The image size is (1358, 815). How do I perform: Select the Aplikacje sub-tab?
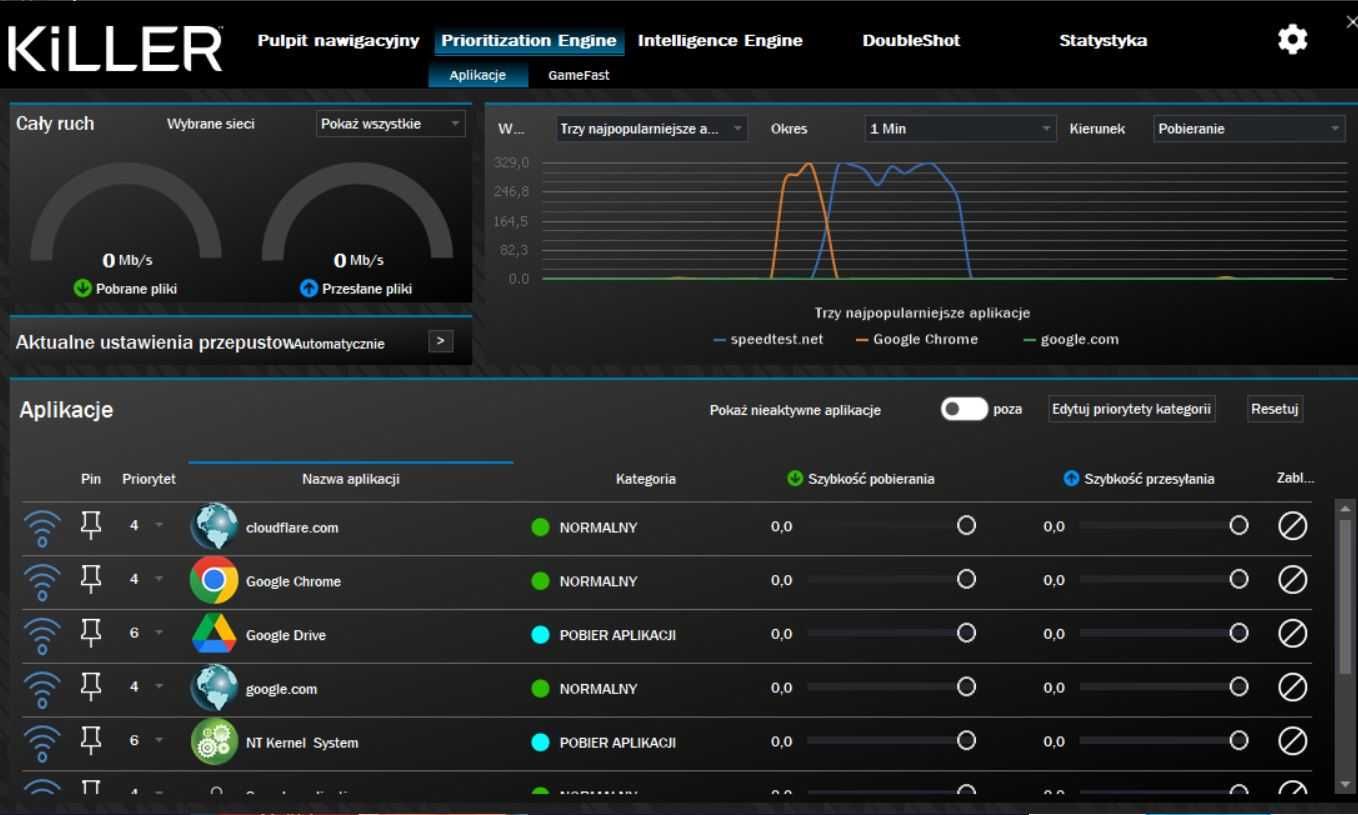478,75
